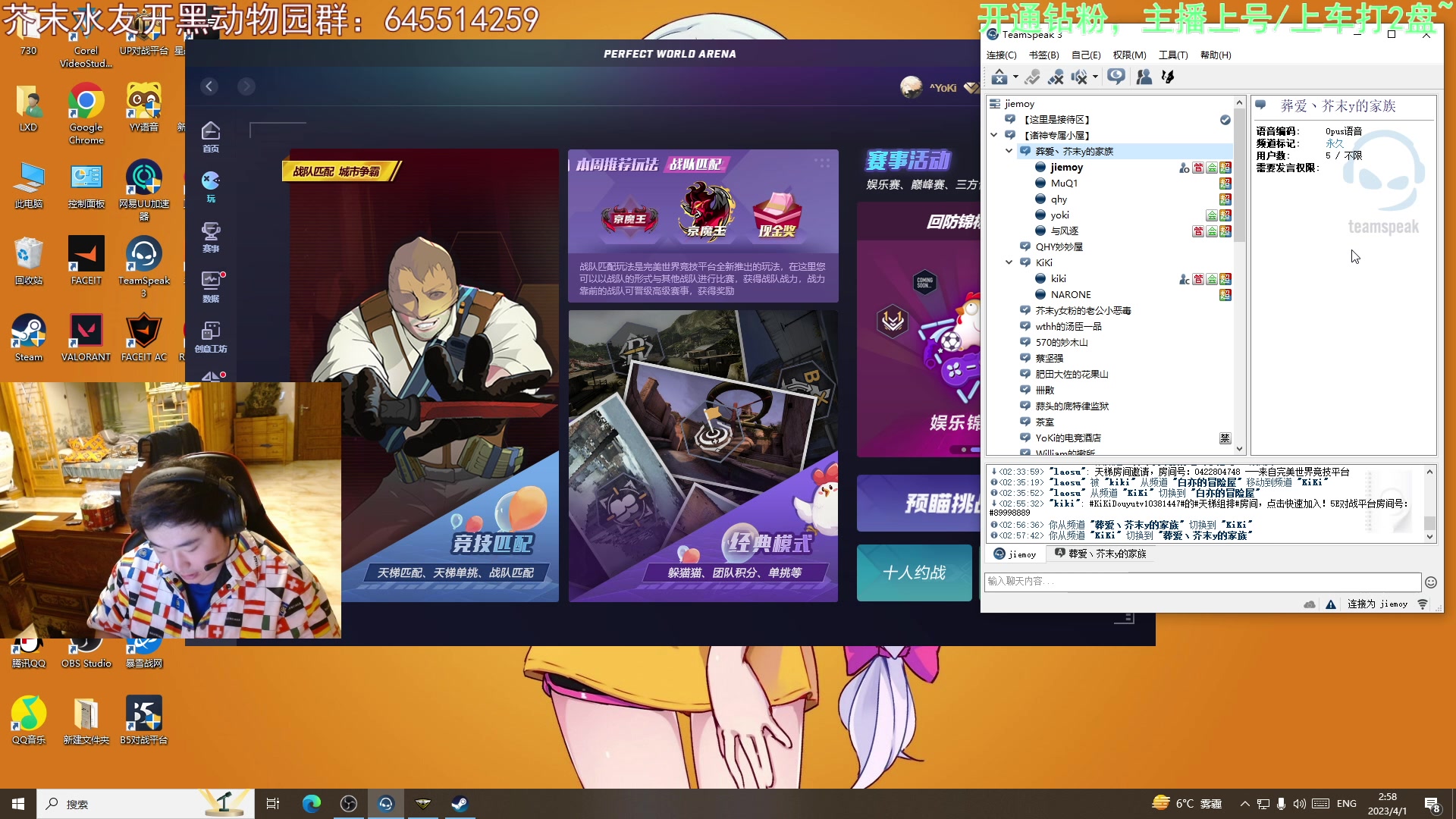Collapse the 葬爱、芥末y的家族 channel
The width and height of the screenshot is (1456, 819).
[x=1009, y=151]
